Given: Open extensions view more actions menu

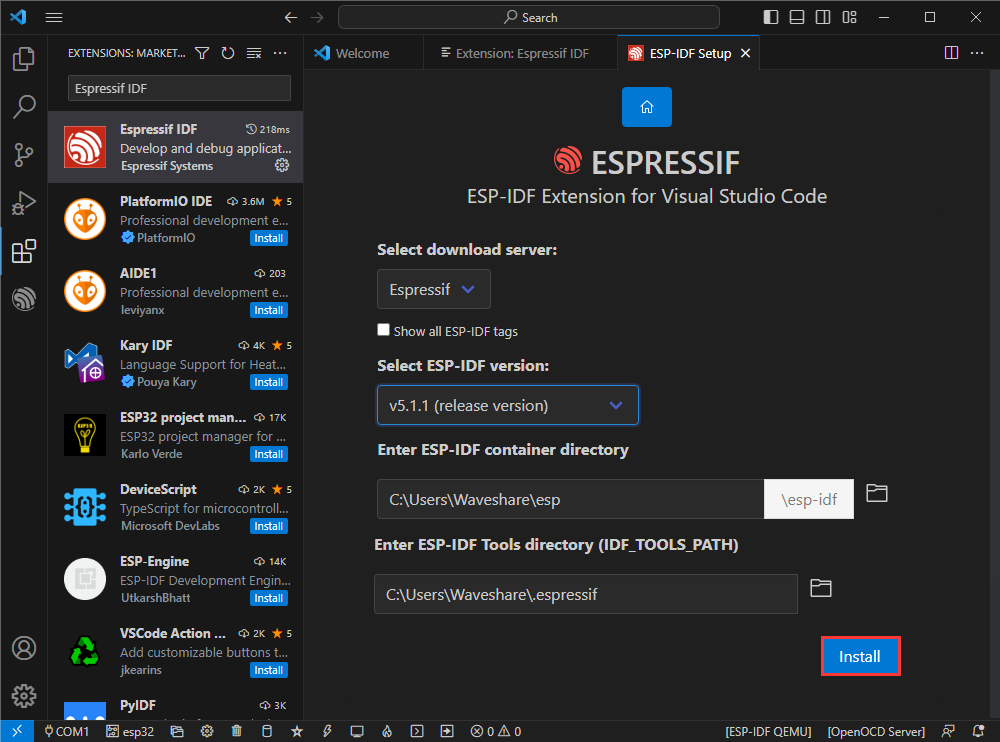Looking at the screenshot, I should [x=280, y=53].
